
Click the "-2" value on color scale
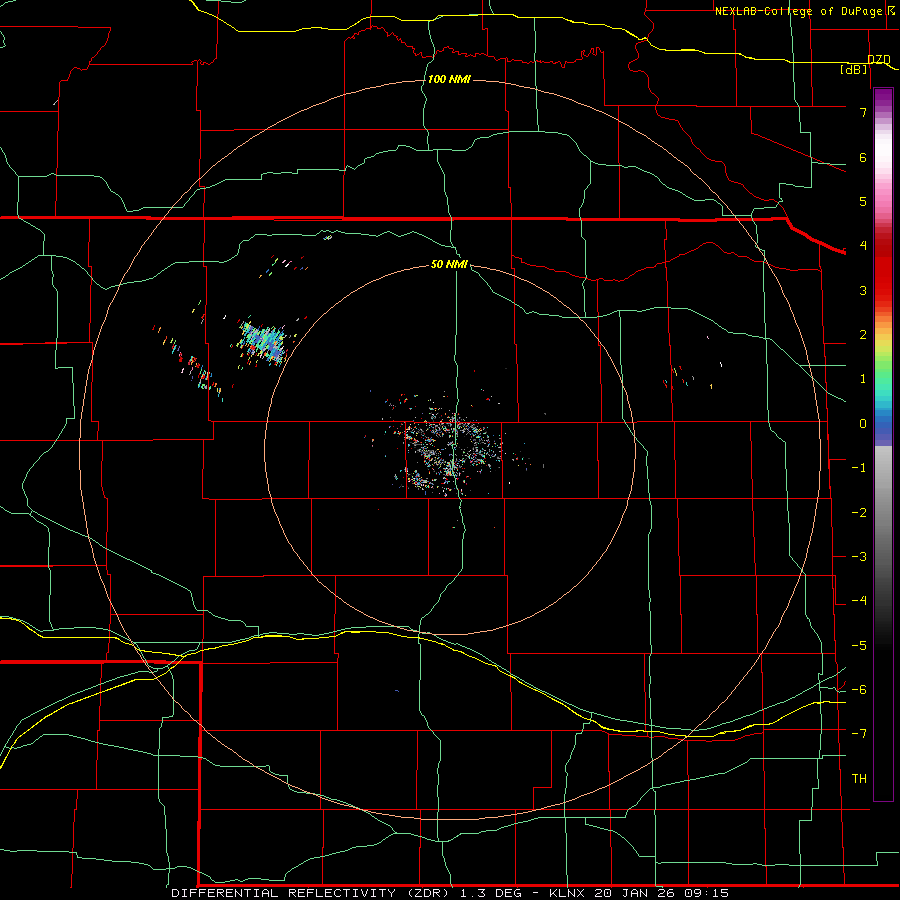click(x=859, y=513)
